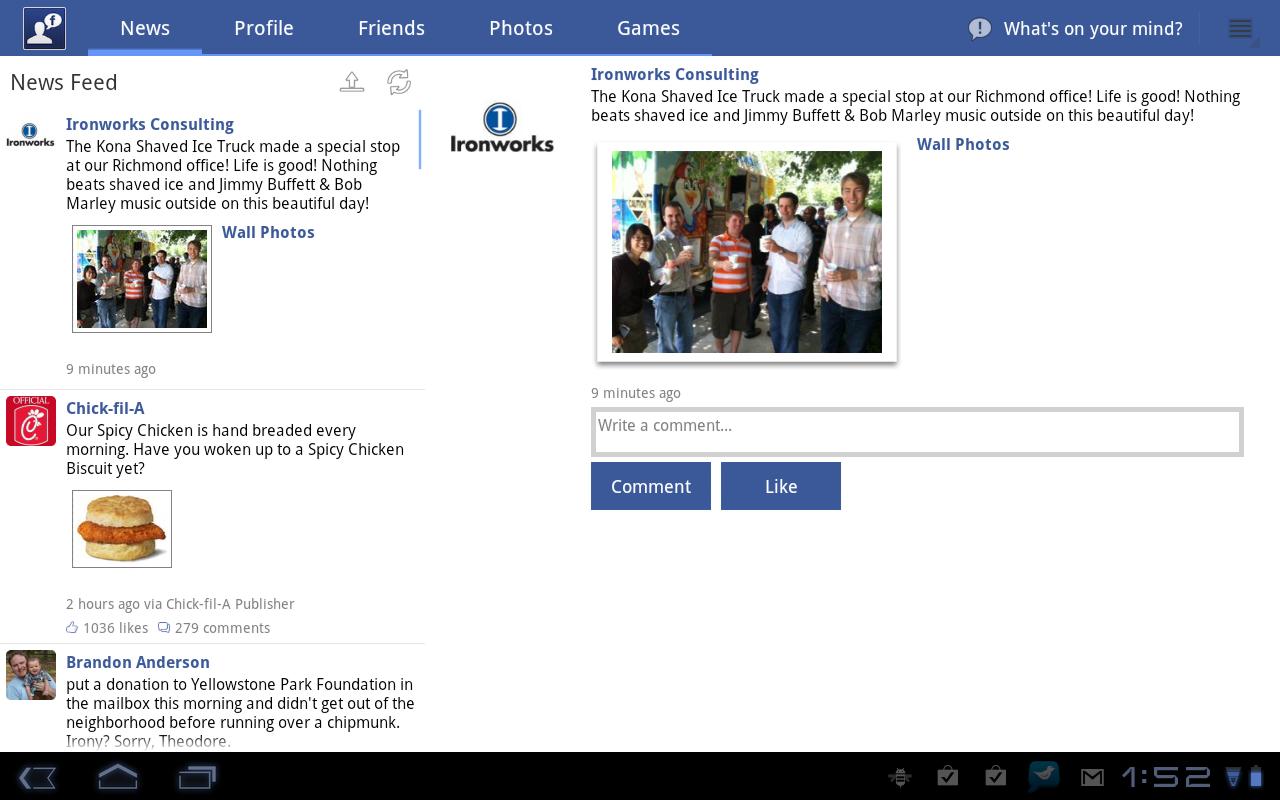Refresh the News Feed
This screenshot has height=800, width=1280.
tap(399, 82)
